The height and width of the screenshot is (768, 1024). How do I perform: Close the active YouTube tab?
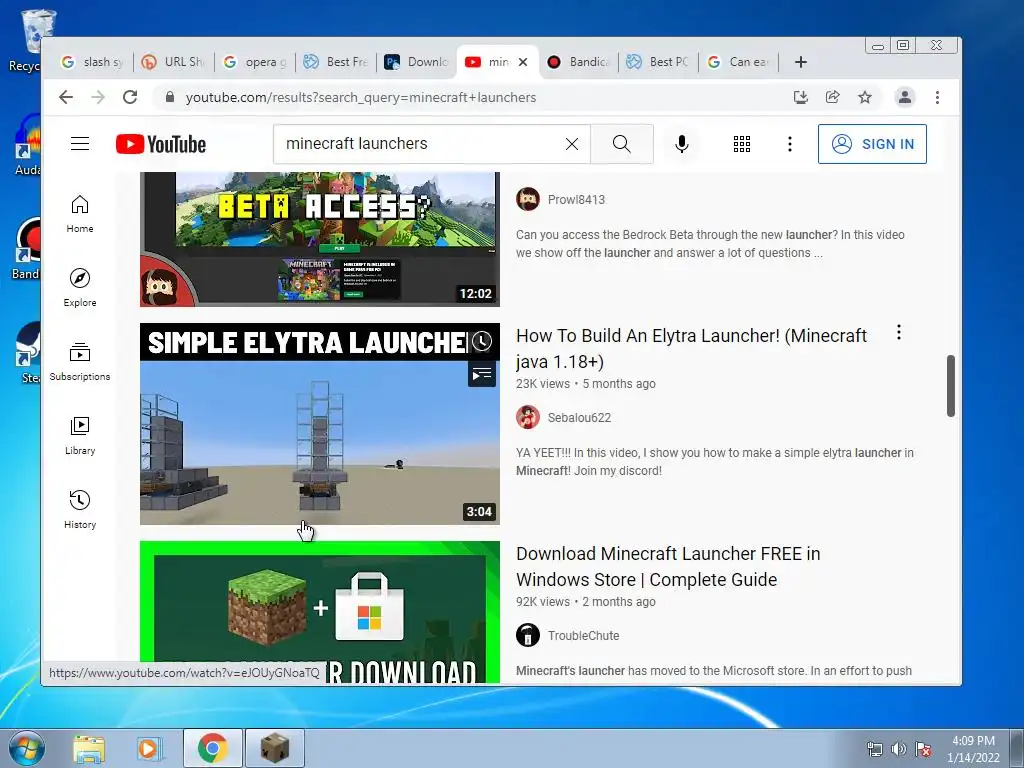pos(522,62)
